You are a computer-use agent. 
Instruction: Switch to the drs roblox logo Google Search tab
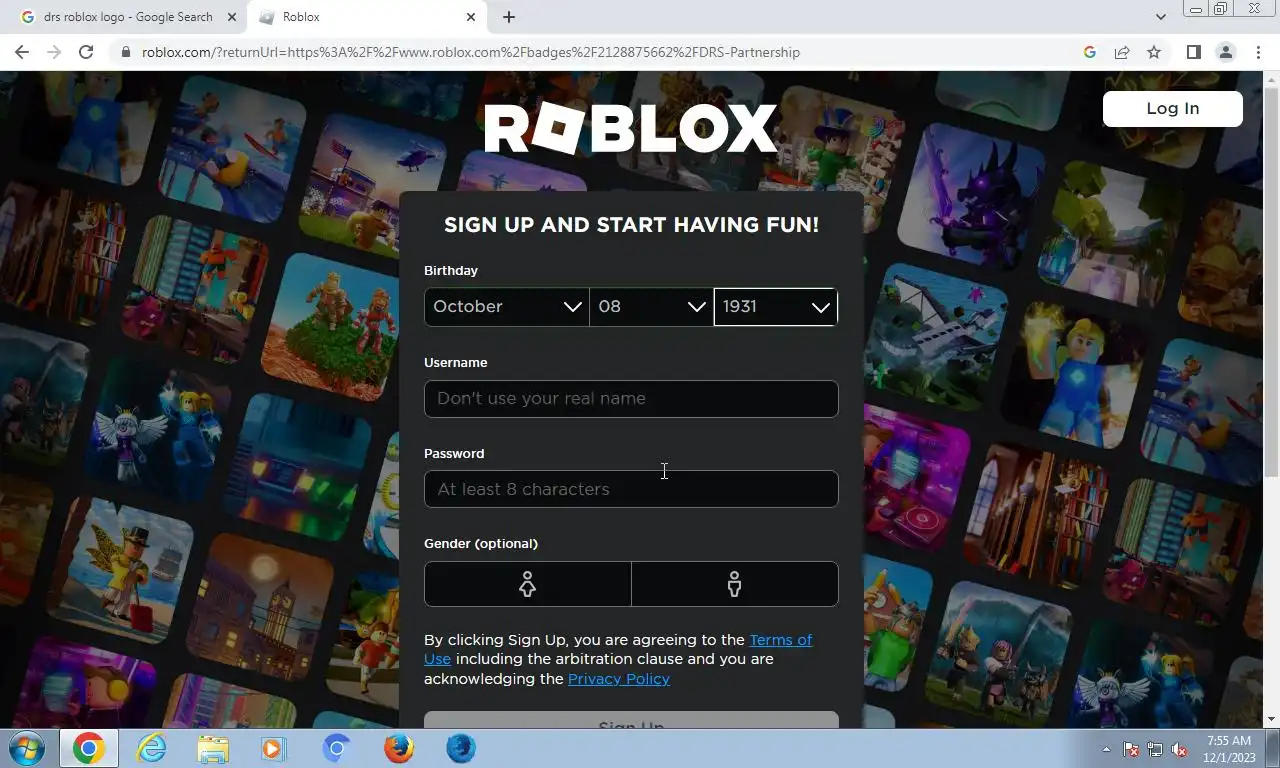pos(128,17)
